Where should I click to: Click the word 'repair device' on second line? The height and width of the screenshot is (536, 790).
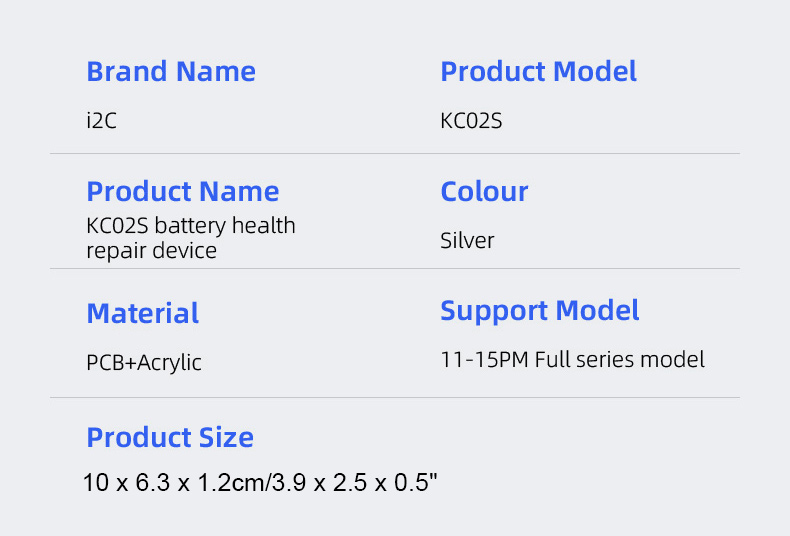click(x=151, y=251)
